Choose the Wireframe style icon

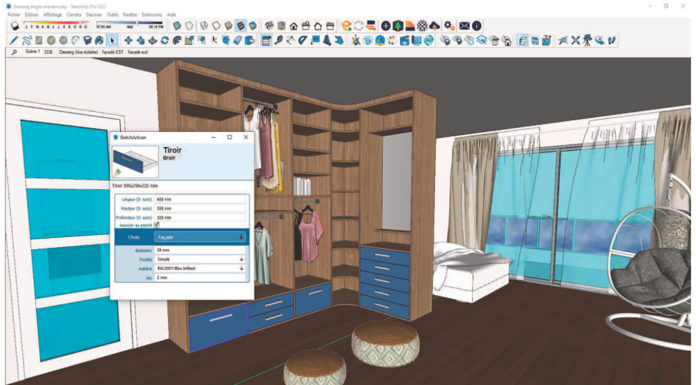tap(204, 26)
